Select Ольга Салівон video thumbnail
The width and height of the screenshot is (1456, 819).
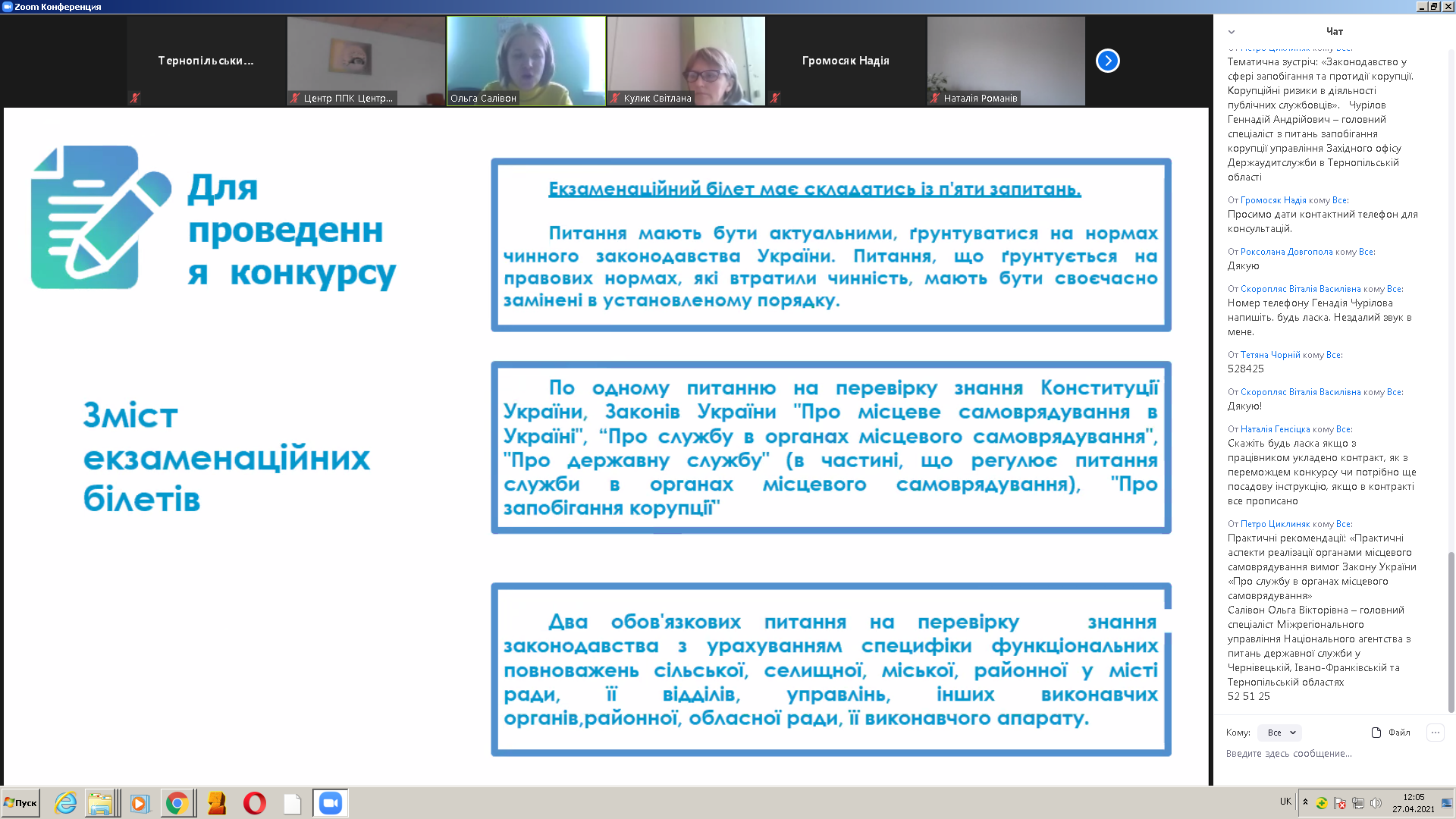tap(526, 61)
